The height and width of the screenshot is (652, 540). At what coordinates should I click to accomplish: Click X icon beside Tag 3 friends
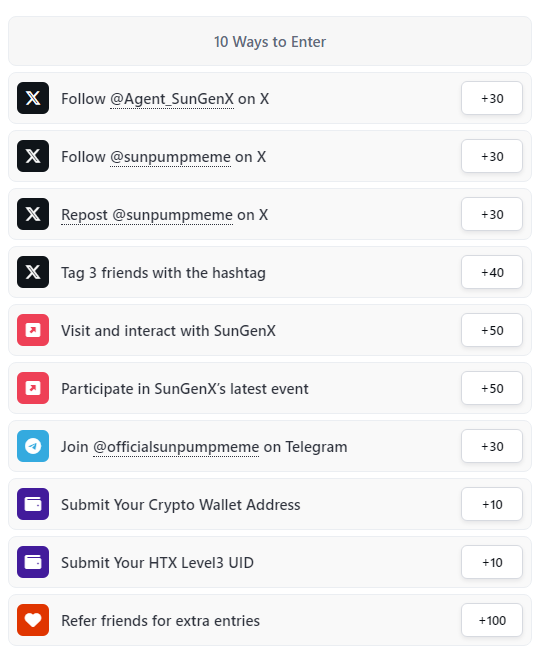pyautogui.click(x=33, y=272)
